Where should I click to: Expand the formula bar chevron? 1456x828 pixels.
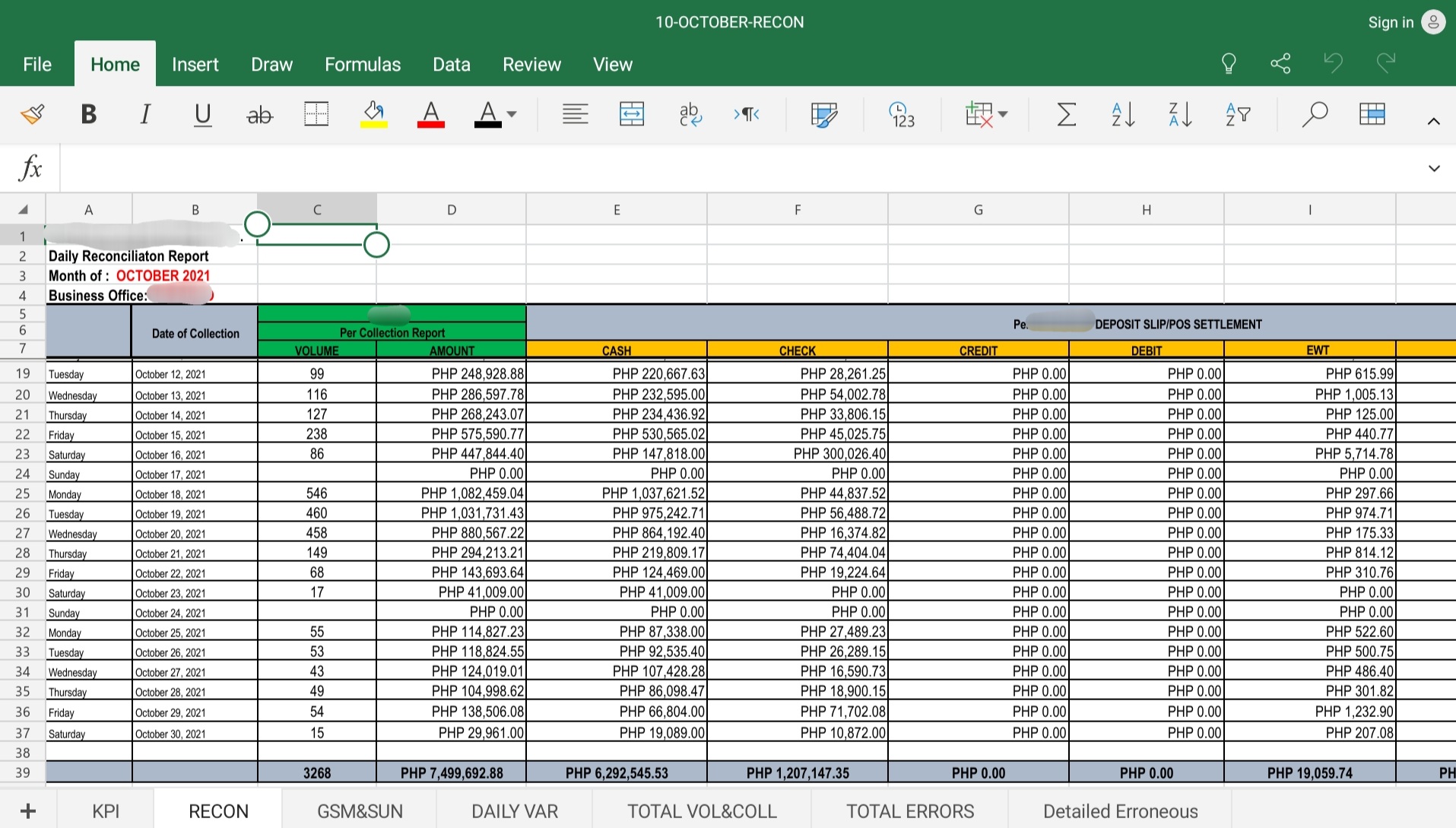coord(1434,168)
